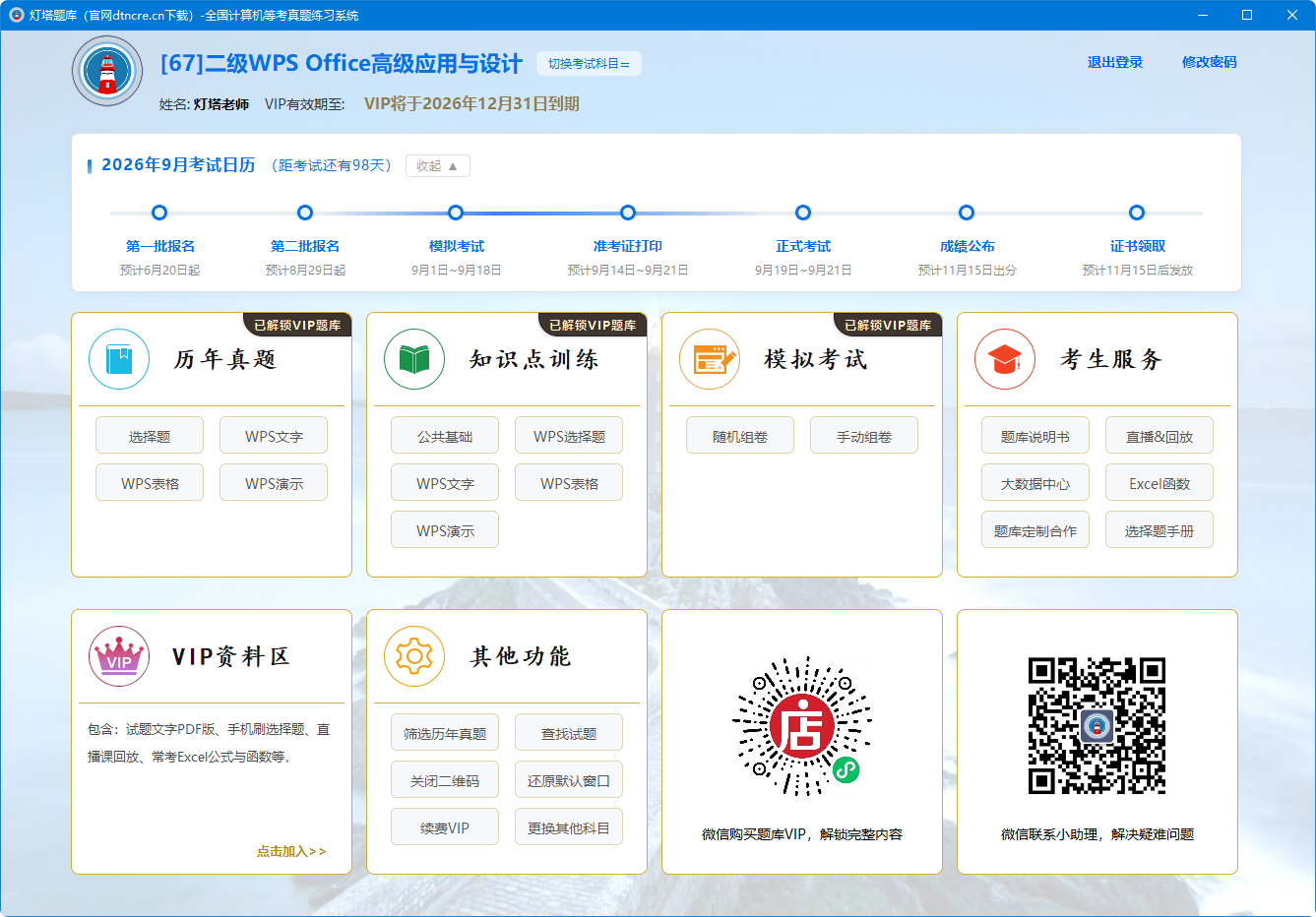Screen dimensions: 1316x917
Task: Click 关闭二维码 button
Action: tap(445, 780)
